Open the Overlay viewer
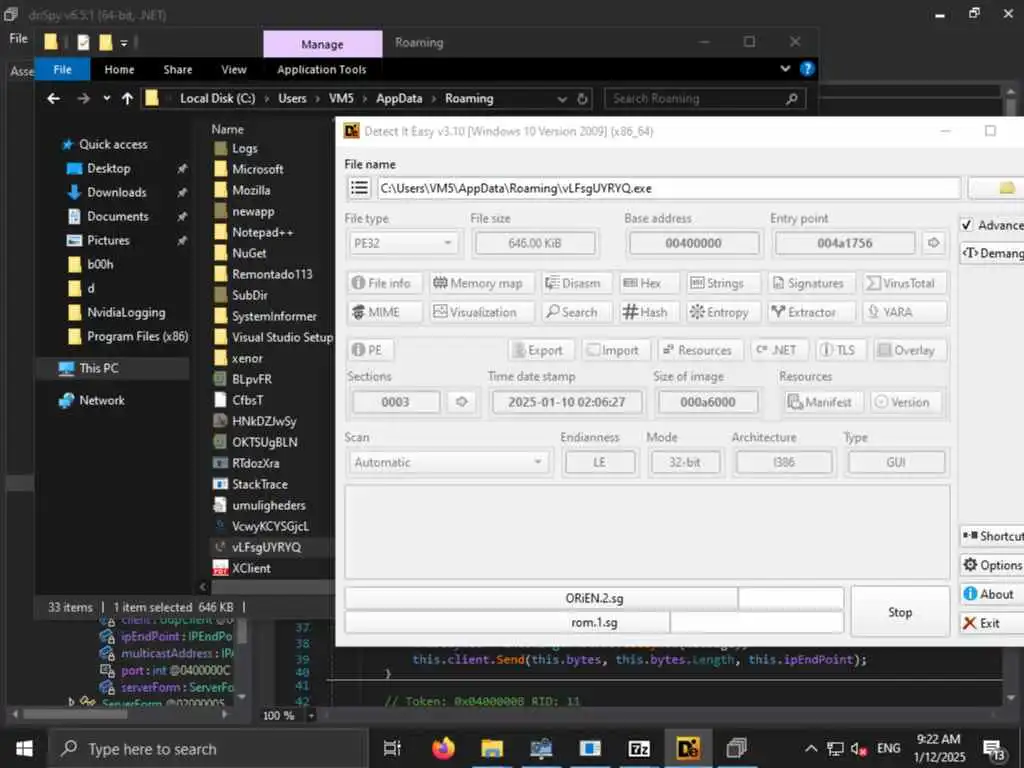 [910, 350]
